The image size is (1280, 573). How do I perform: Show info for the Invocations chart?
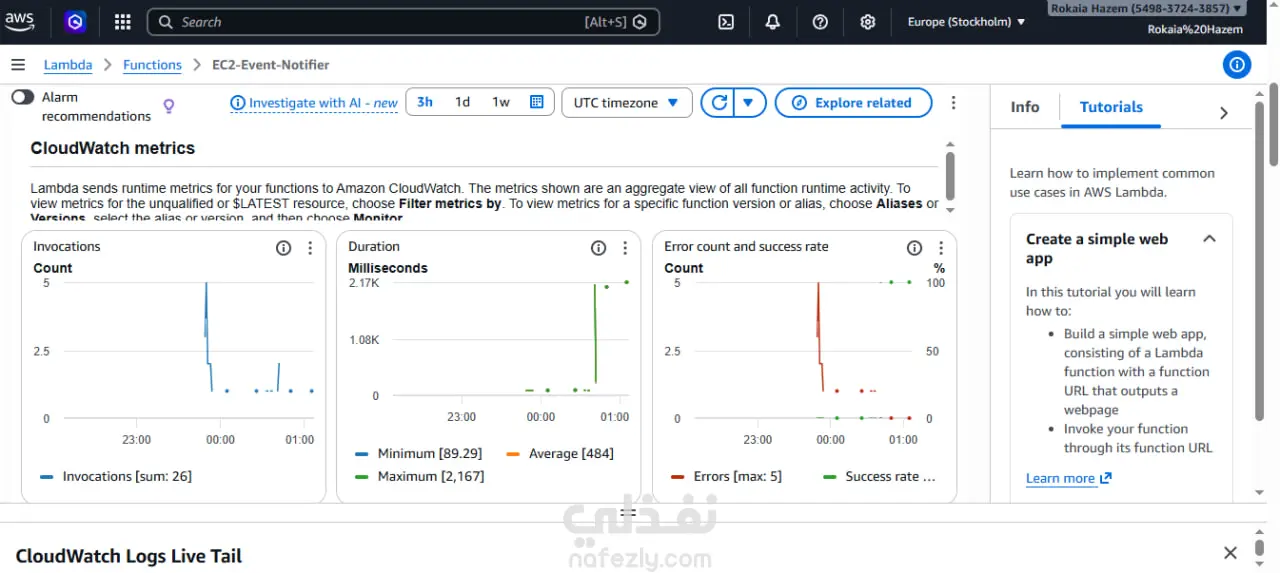point(283,248)
